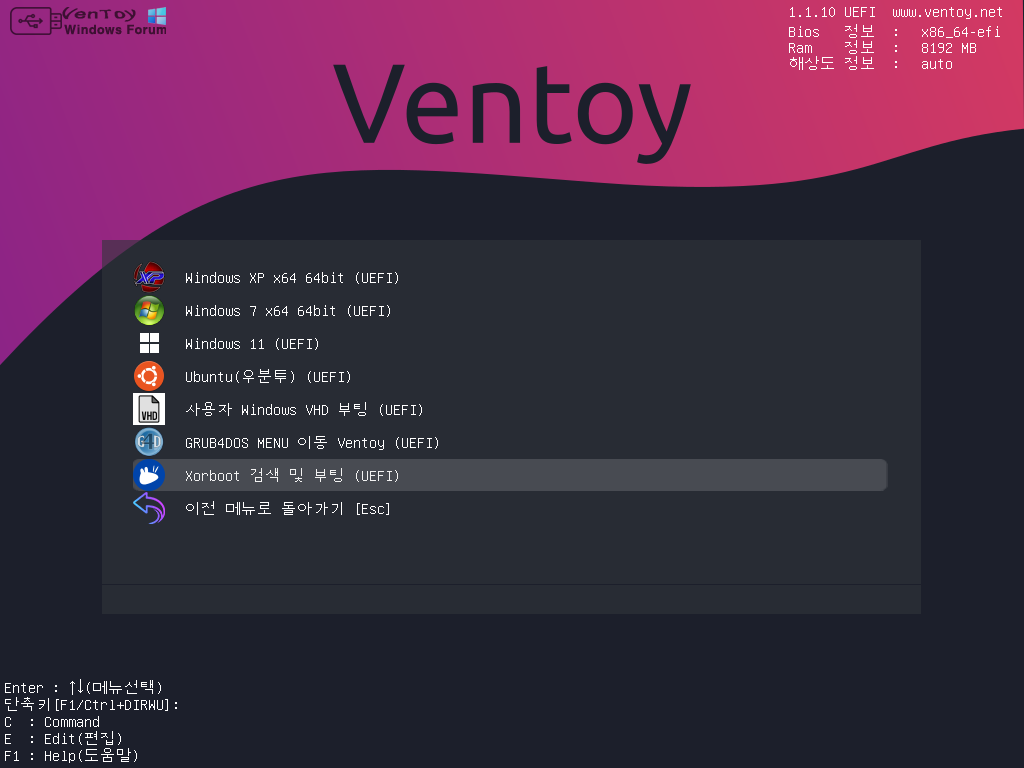This screenshot has width=1024, height=768.
Task: Open GRUB4DOS MENU 이동 Ventoy entry
Action: coord(509,443)
